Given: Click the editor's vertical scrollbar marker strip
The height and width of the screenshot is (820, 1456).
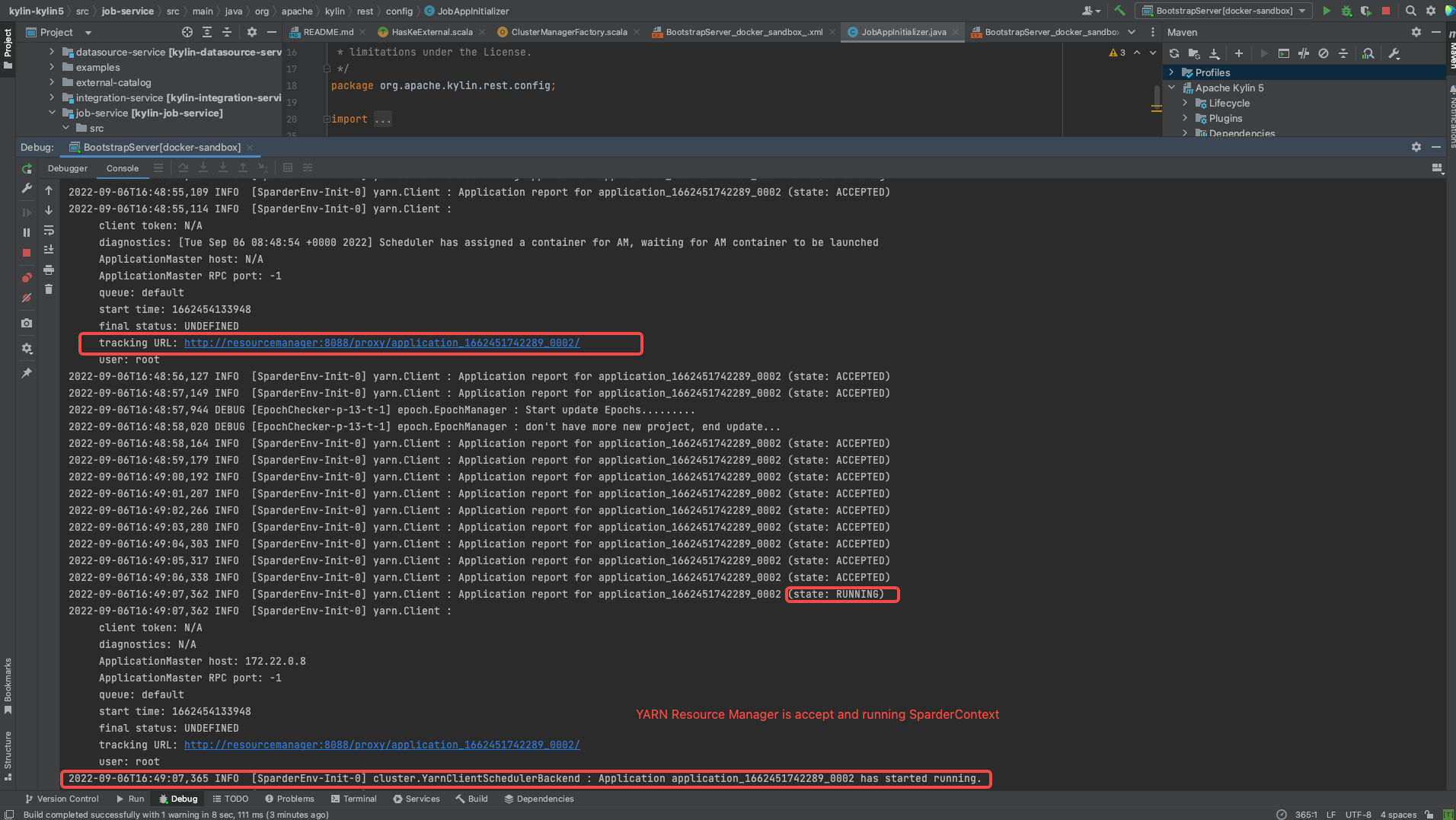Looking at the screenshot, I should pos(1156,99).
